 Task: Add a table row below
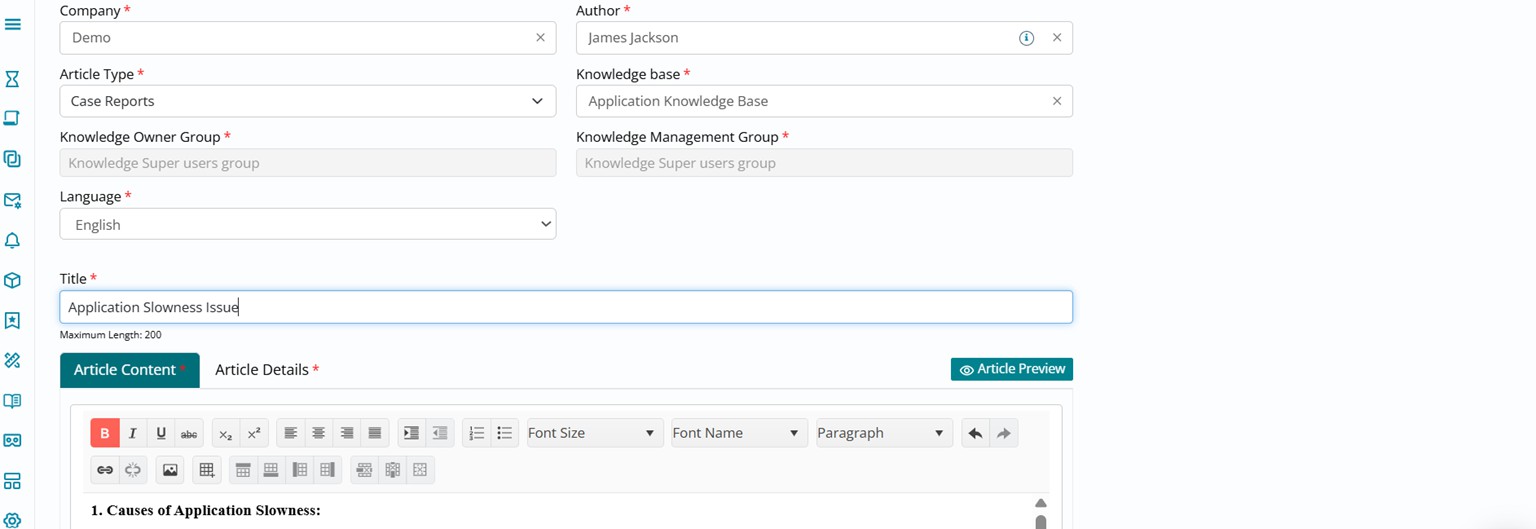tap(271, 470)
